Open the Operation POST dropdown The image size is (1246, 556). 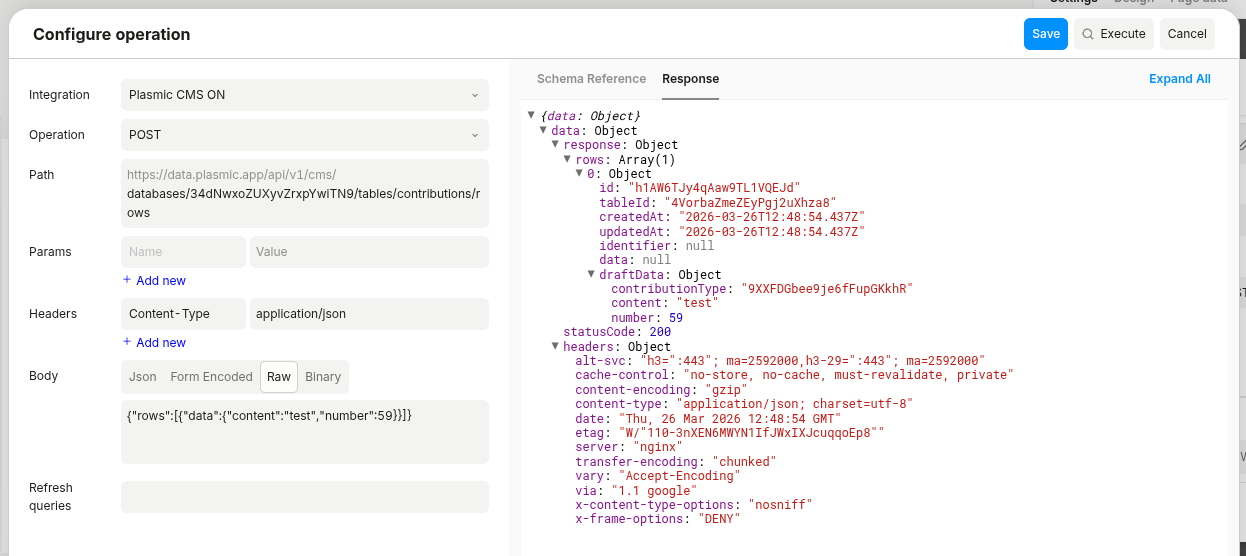(304, 135)
